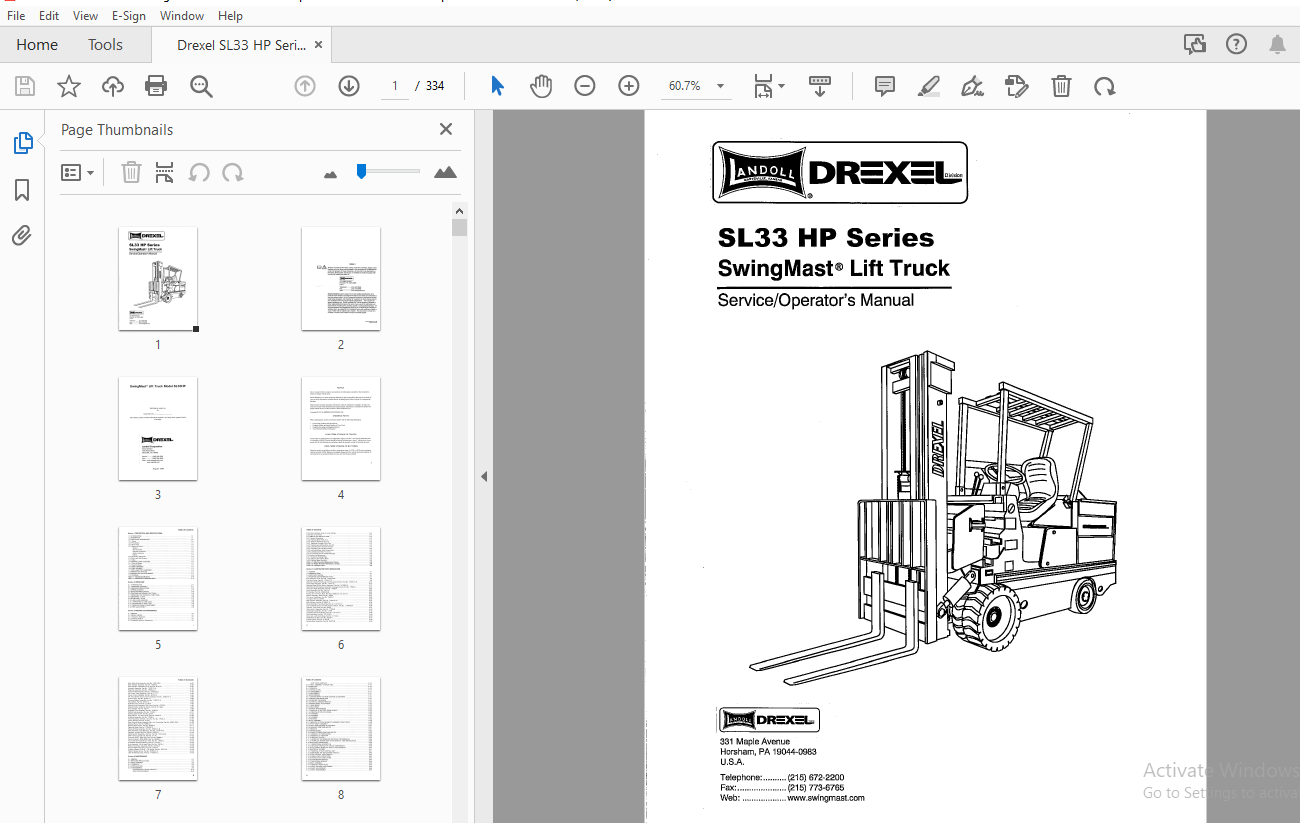Image resolution: width=1300 pixels, height=823 pixels.
Task: Click the insert pages icon in thumbnails panel
Action: (x=165, y=173)
